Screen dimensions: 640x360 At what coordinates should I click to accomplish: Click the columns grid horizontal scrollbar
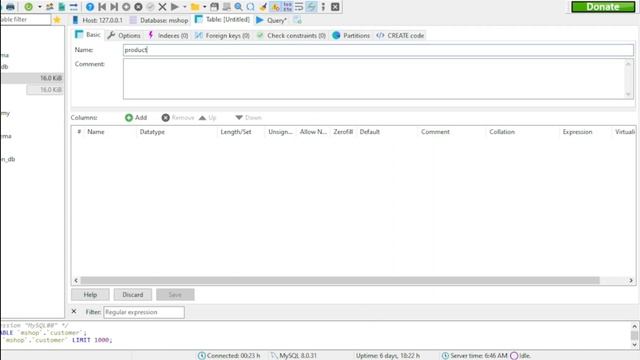tap(340, 280)
